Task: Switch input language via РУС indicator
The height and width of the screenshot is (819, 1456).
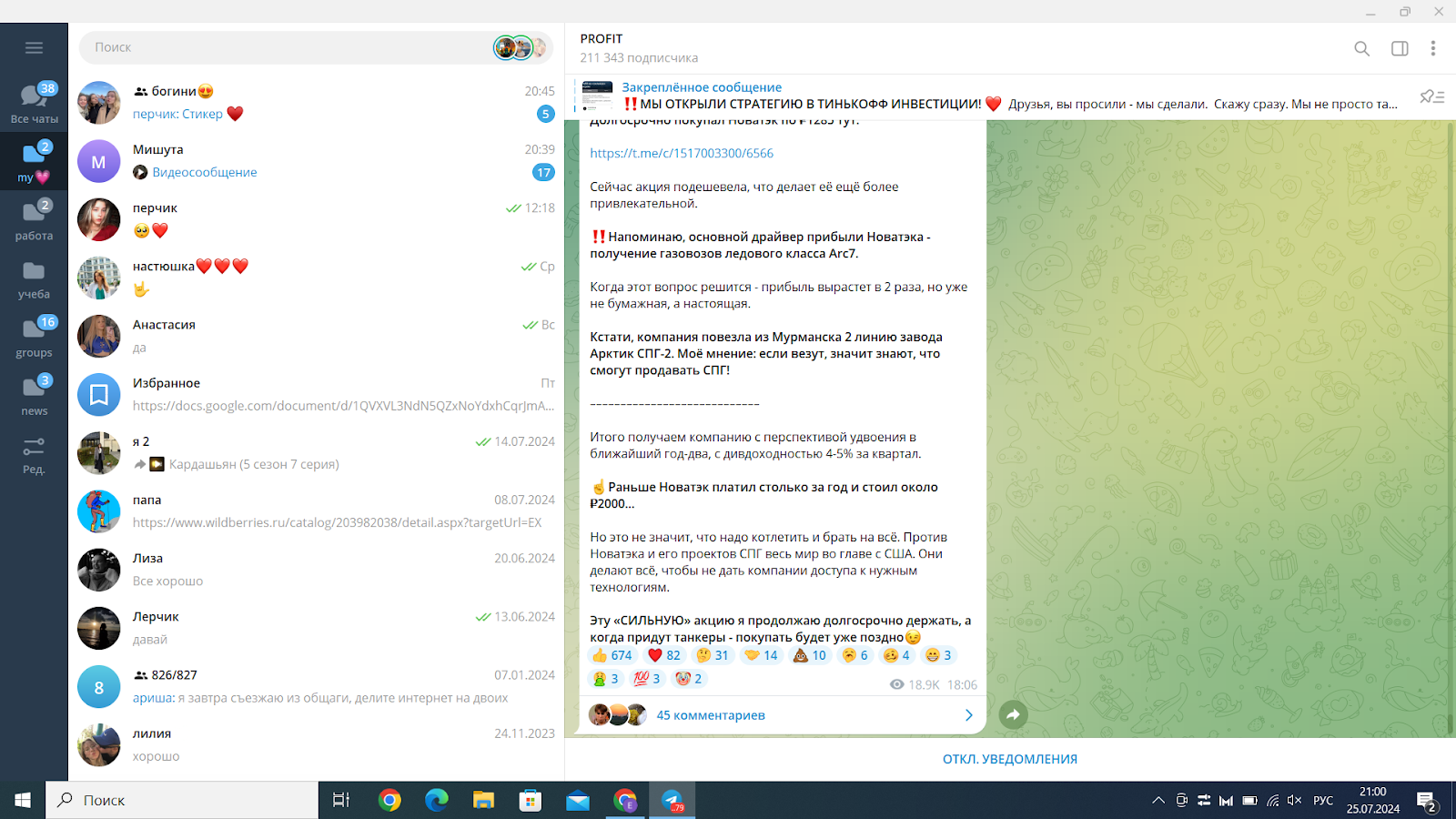Action: click(x=1323, y=800)
